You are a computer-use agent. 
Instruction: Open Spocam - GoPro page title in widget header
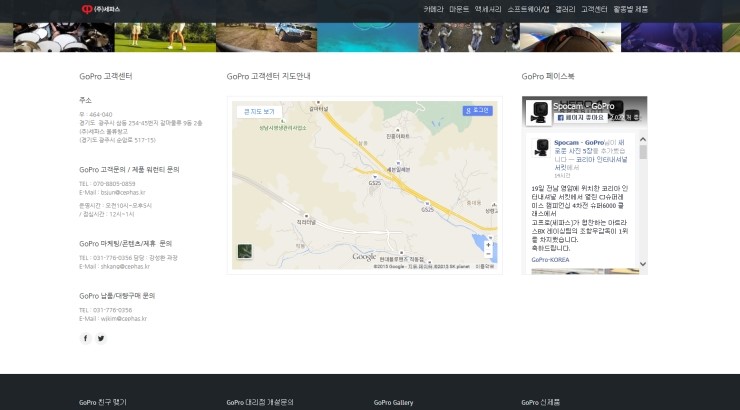coord(584,106)
